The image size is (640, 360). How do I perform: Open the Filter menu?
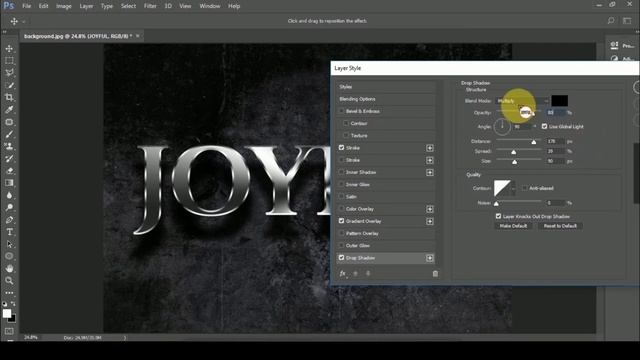click(x=150, y=6)
